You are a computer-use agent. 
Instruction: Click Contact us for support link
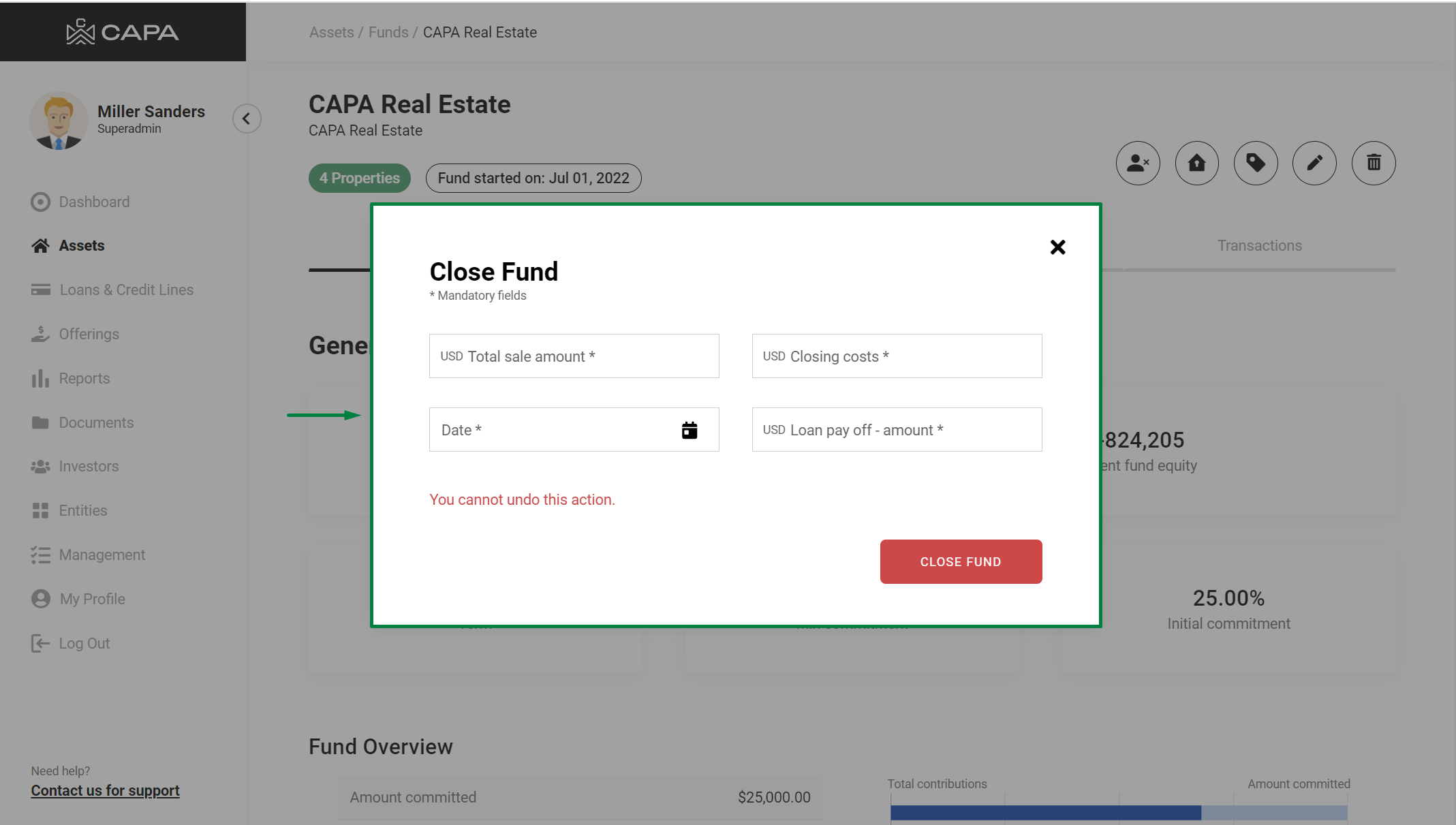click(105, 791)
